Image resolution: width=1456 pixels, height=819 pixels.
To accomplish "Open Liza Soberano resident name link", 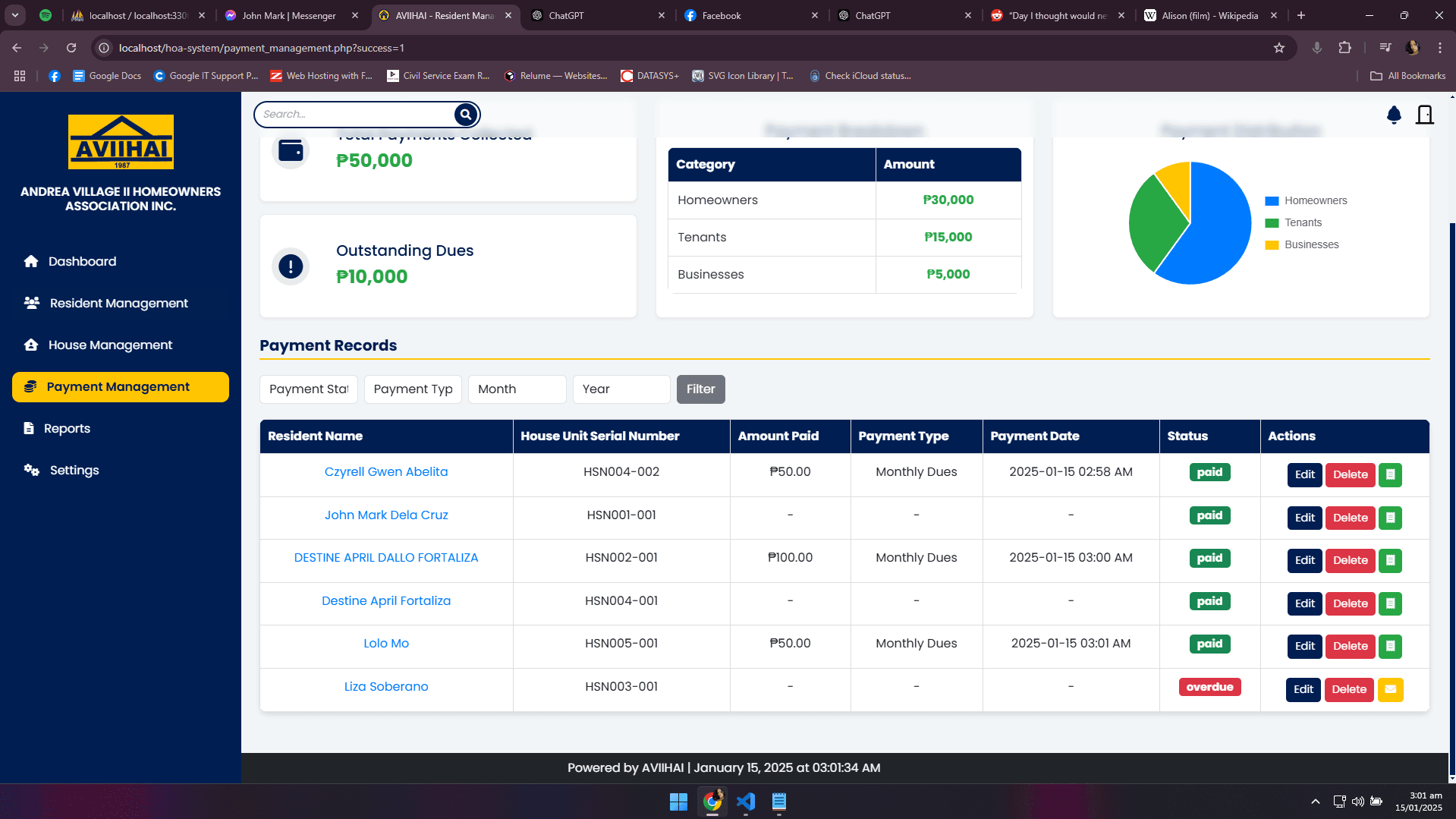I will 385,686.
